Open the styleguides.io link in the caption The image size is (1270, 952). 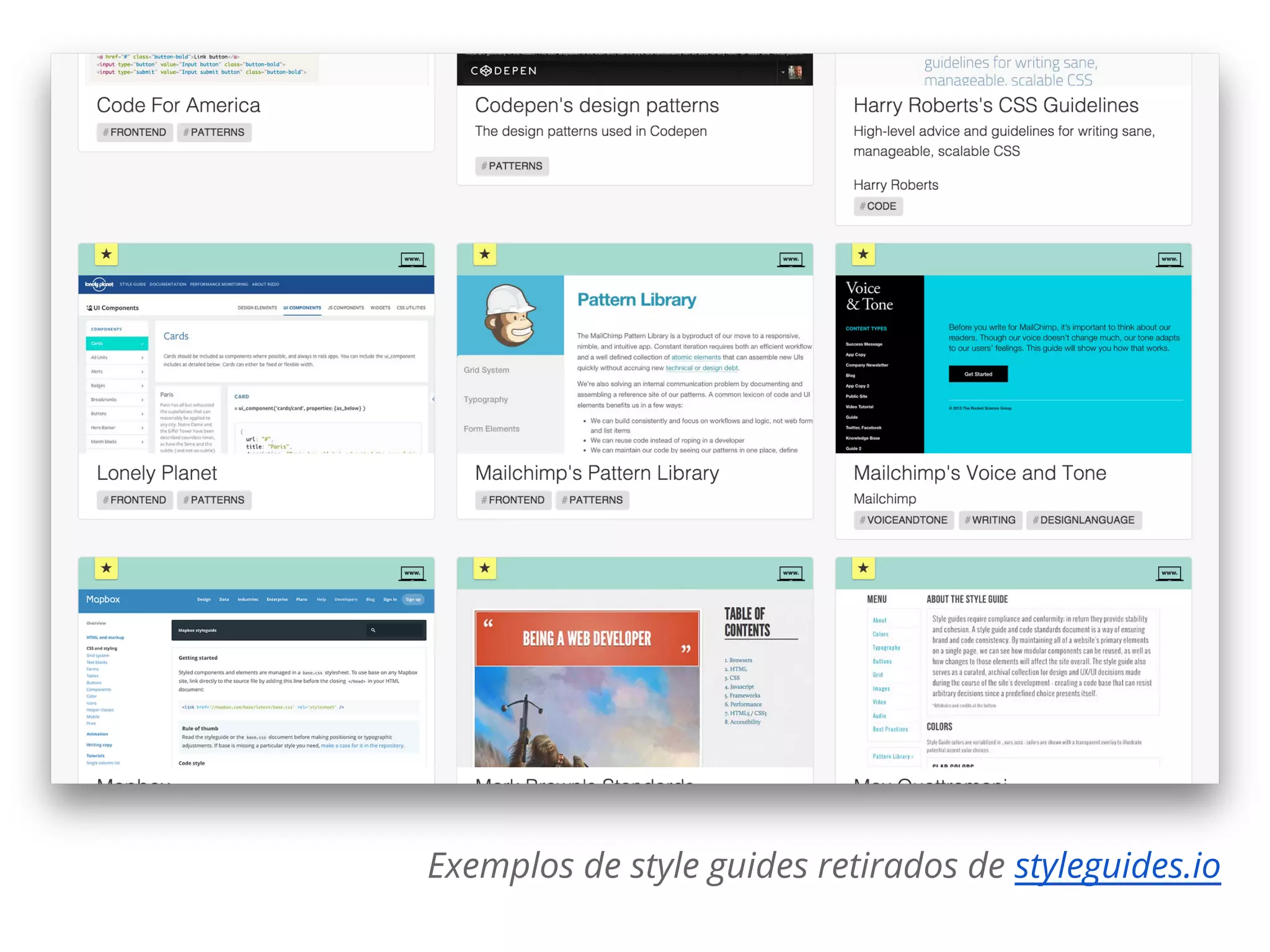point(1117,865)
